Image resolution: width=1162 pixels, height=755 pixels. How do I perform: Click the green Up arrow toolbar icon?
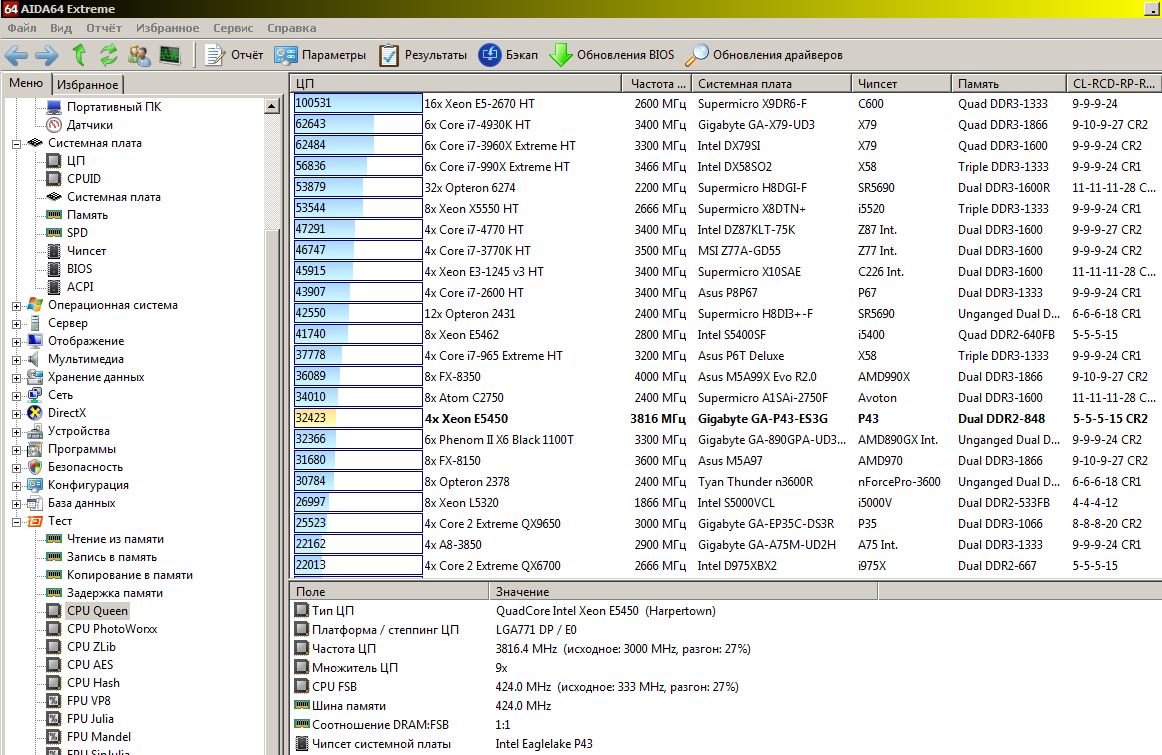pyautogui.click(x=79, y=55)
